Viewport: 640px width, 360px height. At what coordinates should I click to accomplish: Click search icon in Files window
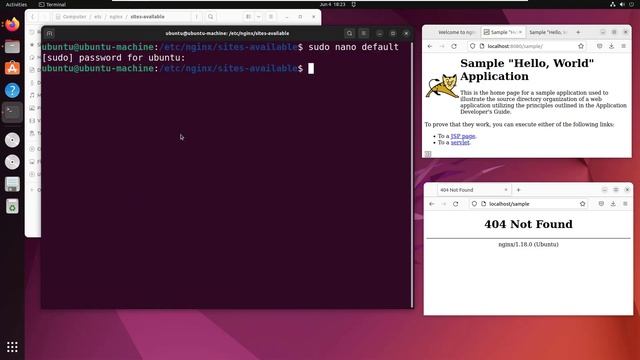[x=211, y=17]
